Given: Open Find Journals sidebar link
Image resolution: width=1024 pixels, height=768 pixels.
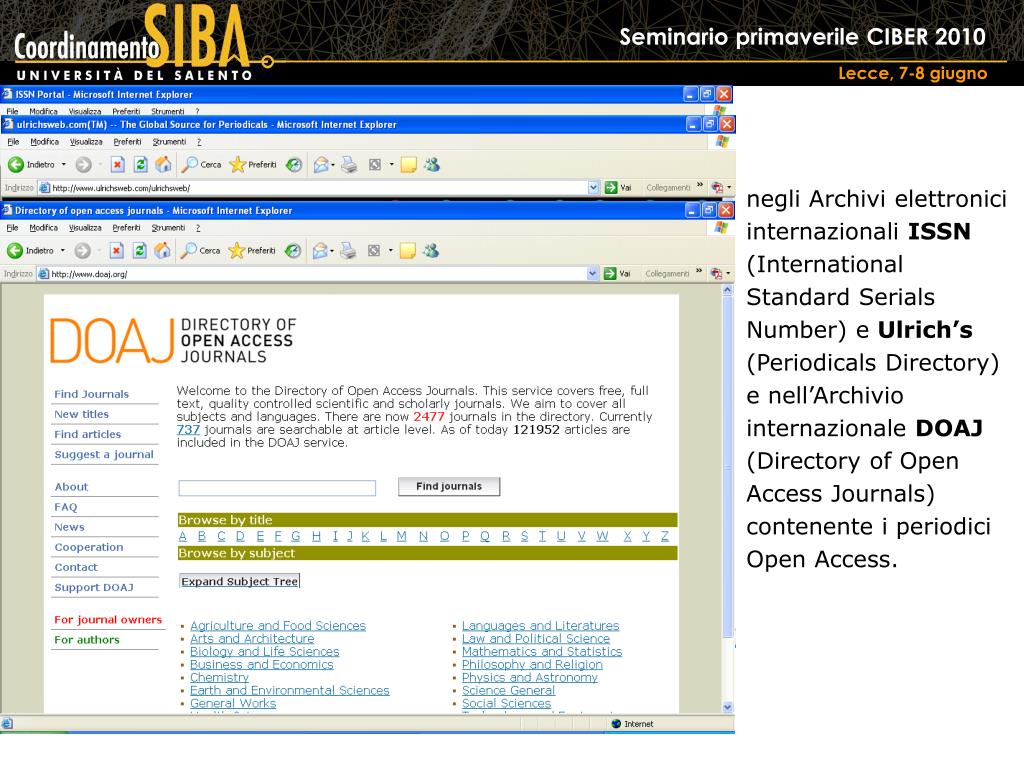Looking at the screenshot, I should point(91,394).
